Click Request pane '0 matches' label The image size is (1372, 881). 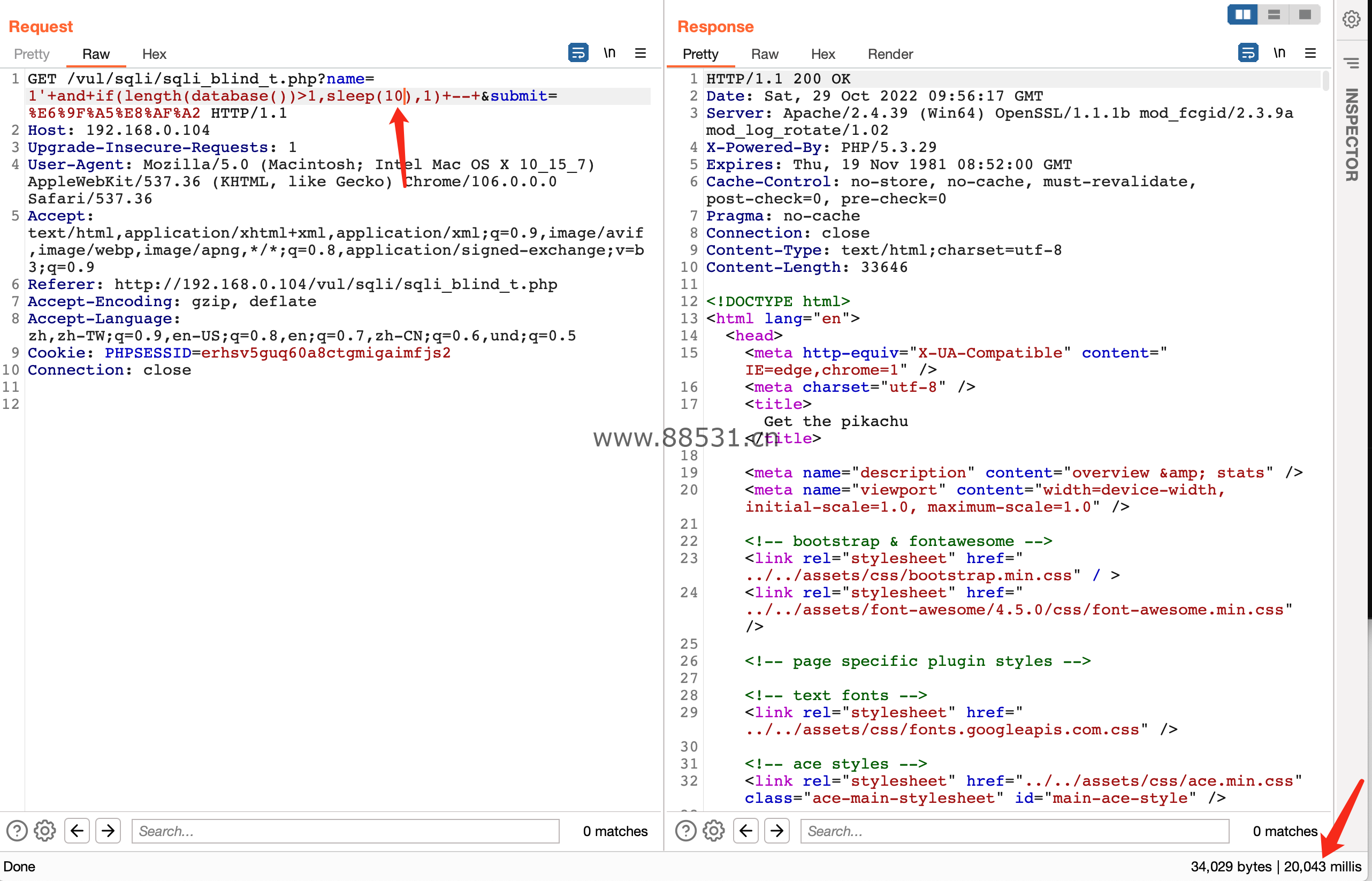coord(615,831)
